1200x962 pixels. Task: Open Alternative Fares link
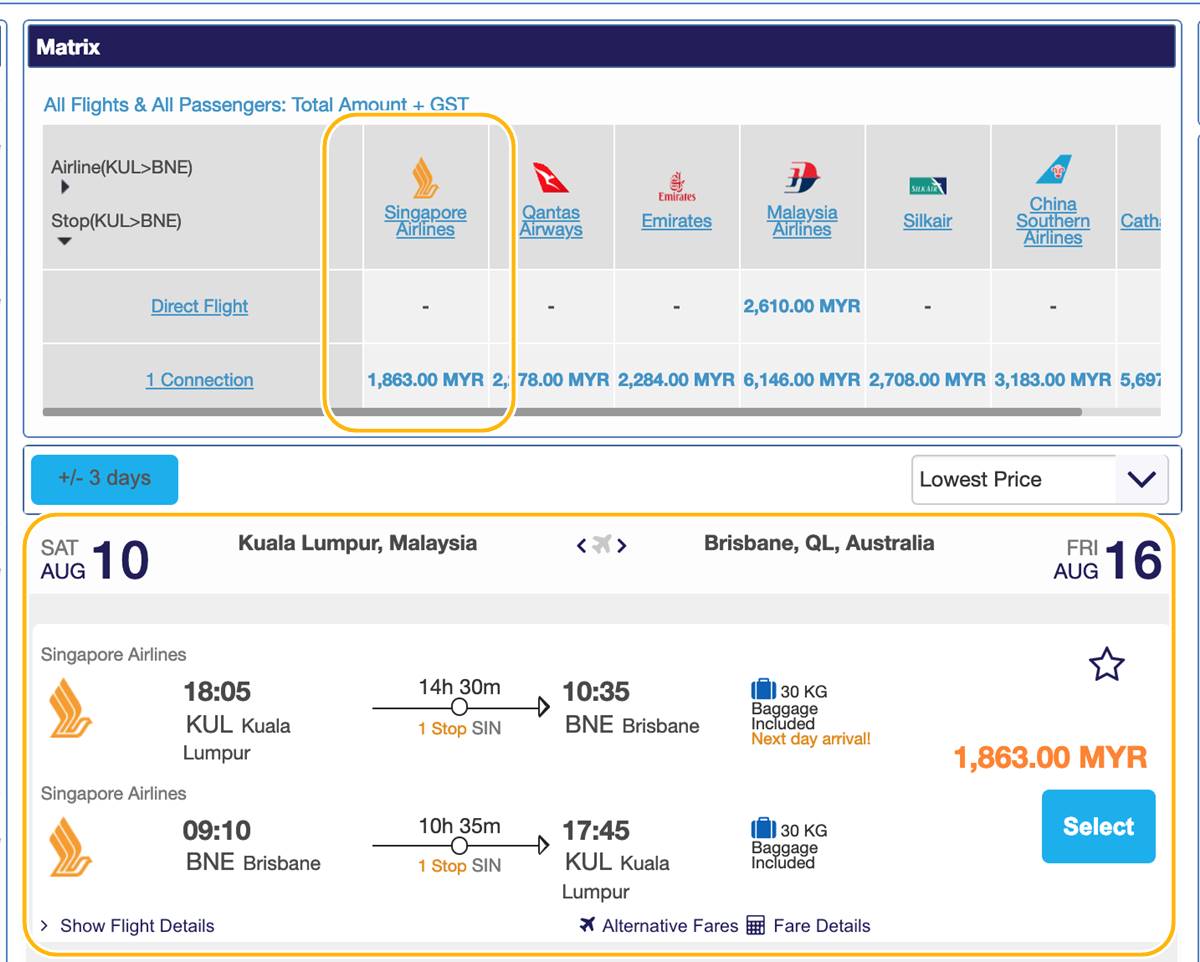(670, 926)
